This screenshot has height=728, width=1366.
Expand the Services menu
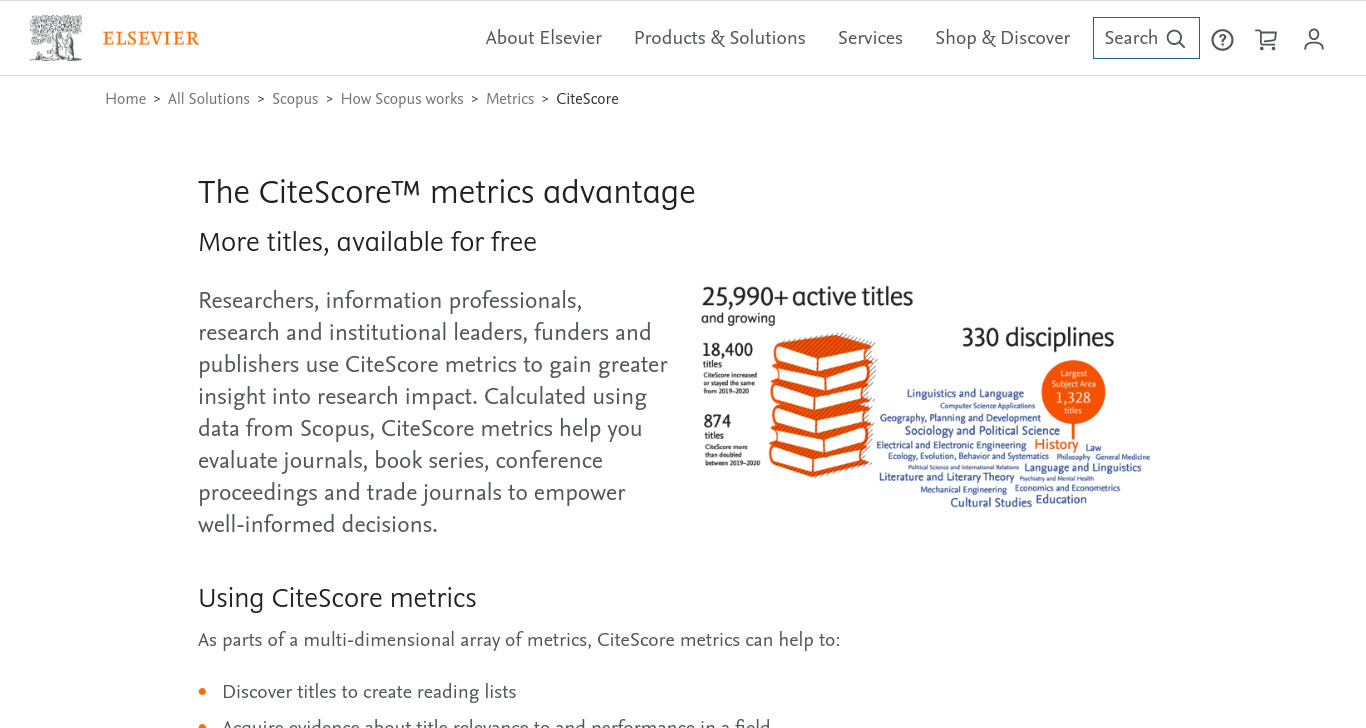870,38
